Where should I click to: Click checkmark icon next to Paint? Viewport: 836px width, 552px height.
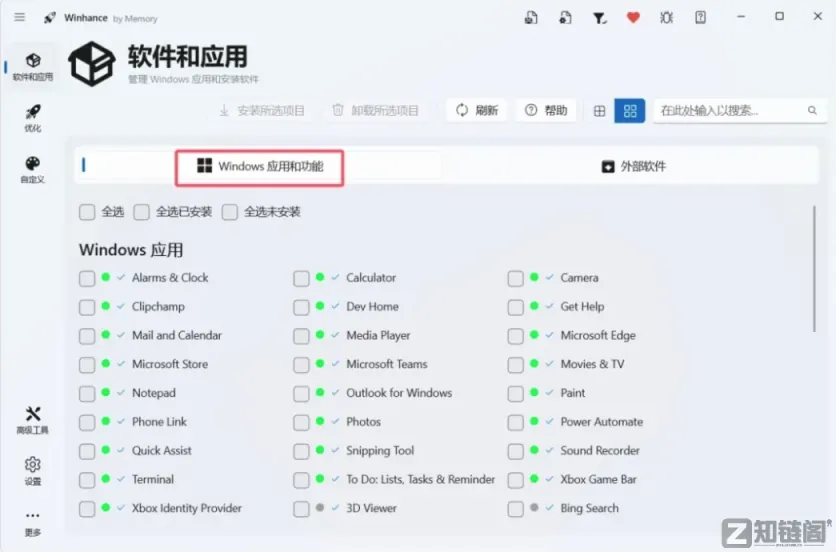click(x=550, y=393)
